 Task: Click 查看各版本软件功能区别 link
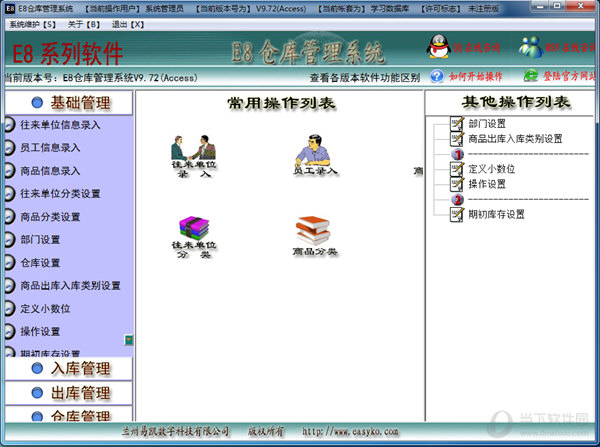click(365, 78)
